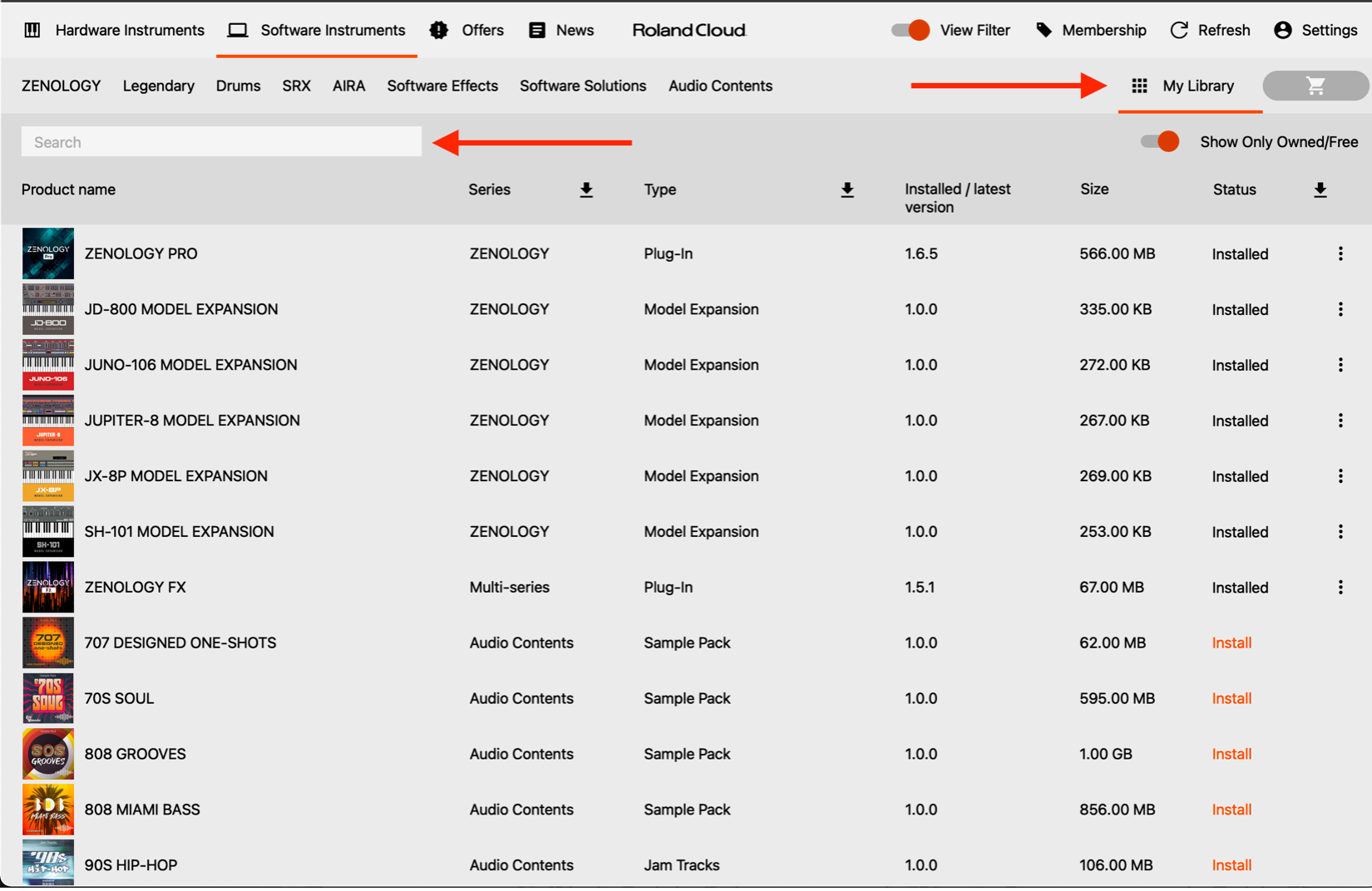Click the grid icon next to My Library

pos(1138,86)
